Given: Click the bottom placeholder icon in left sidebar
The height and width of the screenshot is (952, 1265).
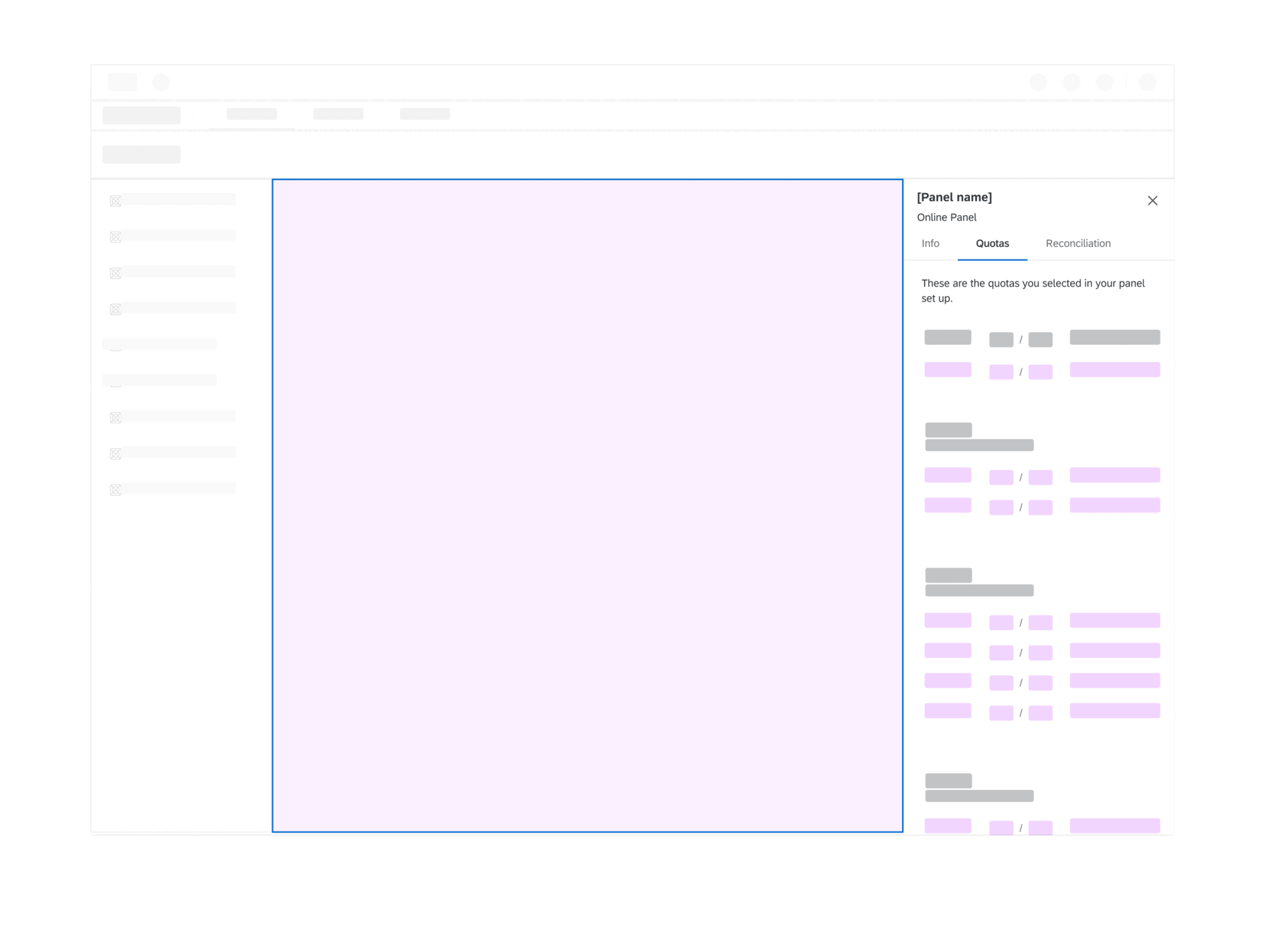Looking at the screenshot, I should tap(115, 490).
